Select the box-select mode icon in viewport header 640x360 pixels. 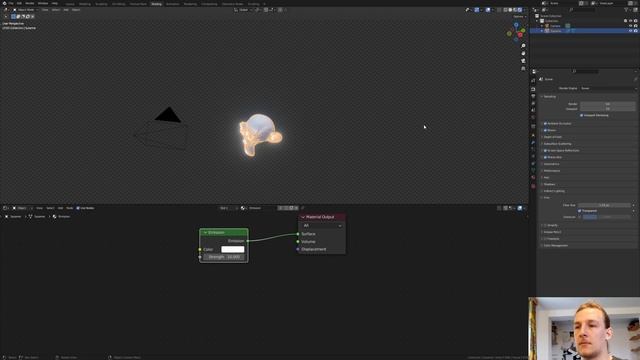click(x=13, y=17)
